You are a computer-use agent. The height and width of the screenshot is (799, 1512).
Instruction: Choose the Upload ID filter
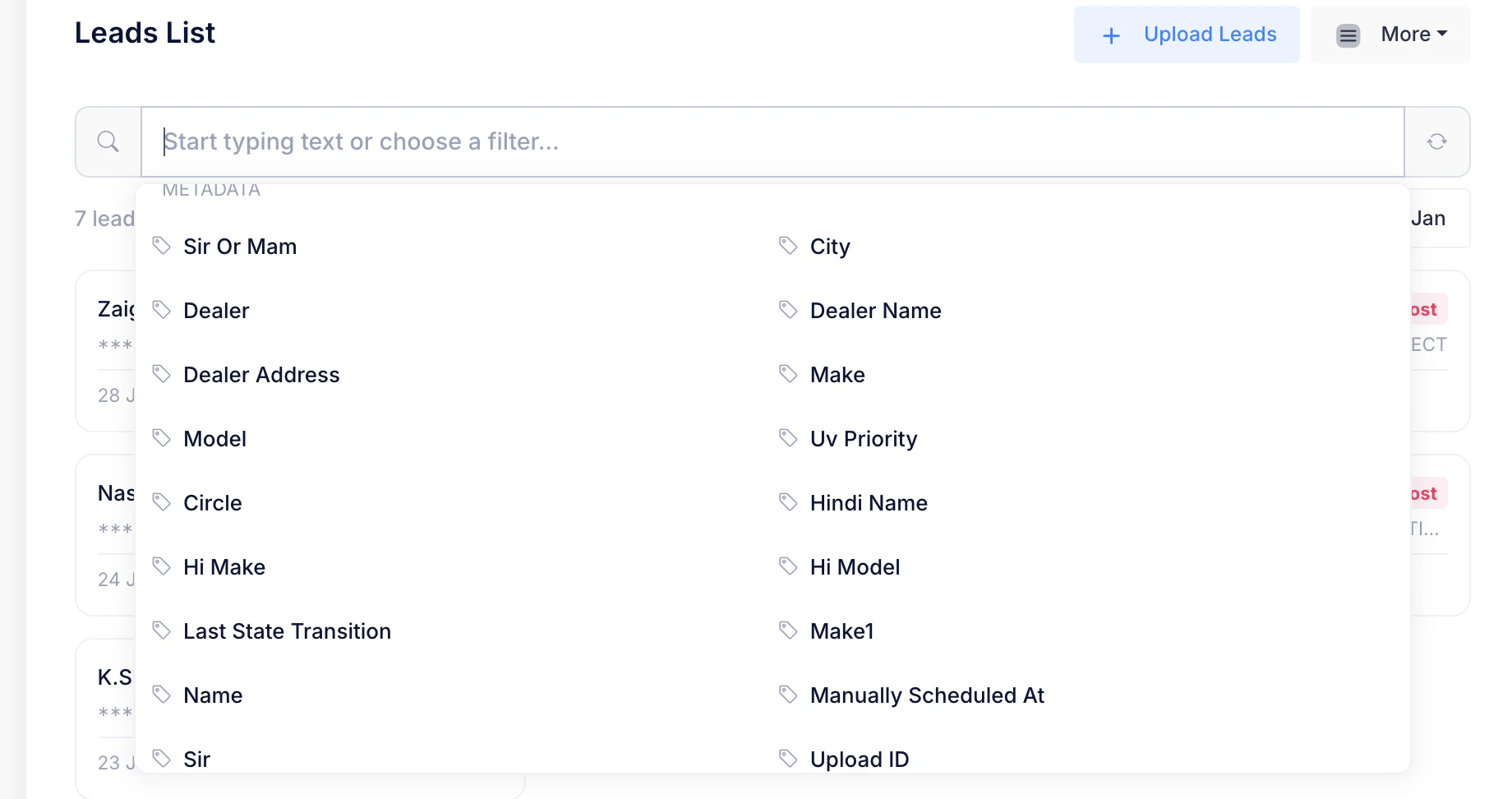[859, 759]
